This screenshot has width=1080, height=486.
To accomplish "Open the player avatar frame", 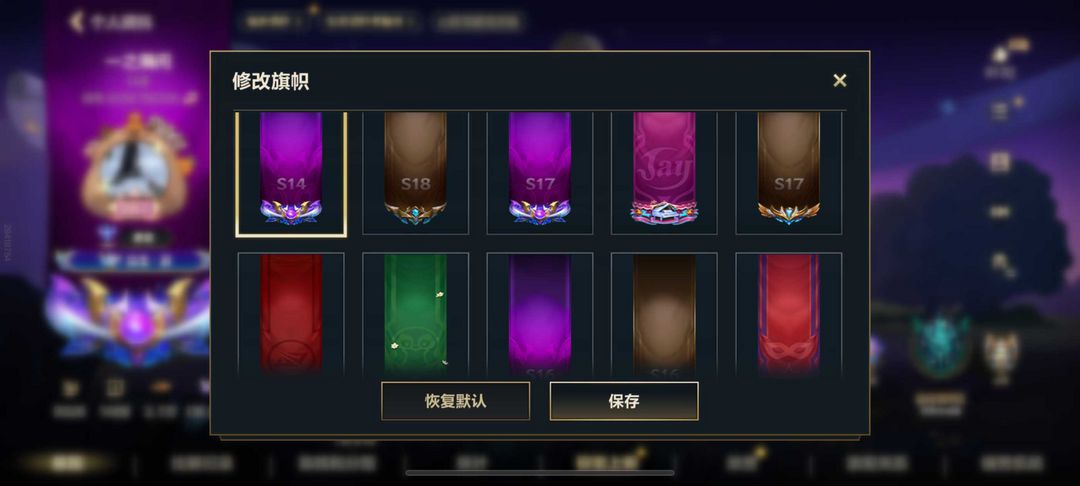I will (135, 167).
